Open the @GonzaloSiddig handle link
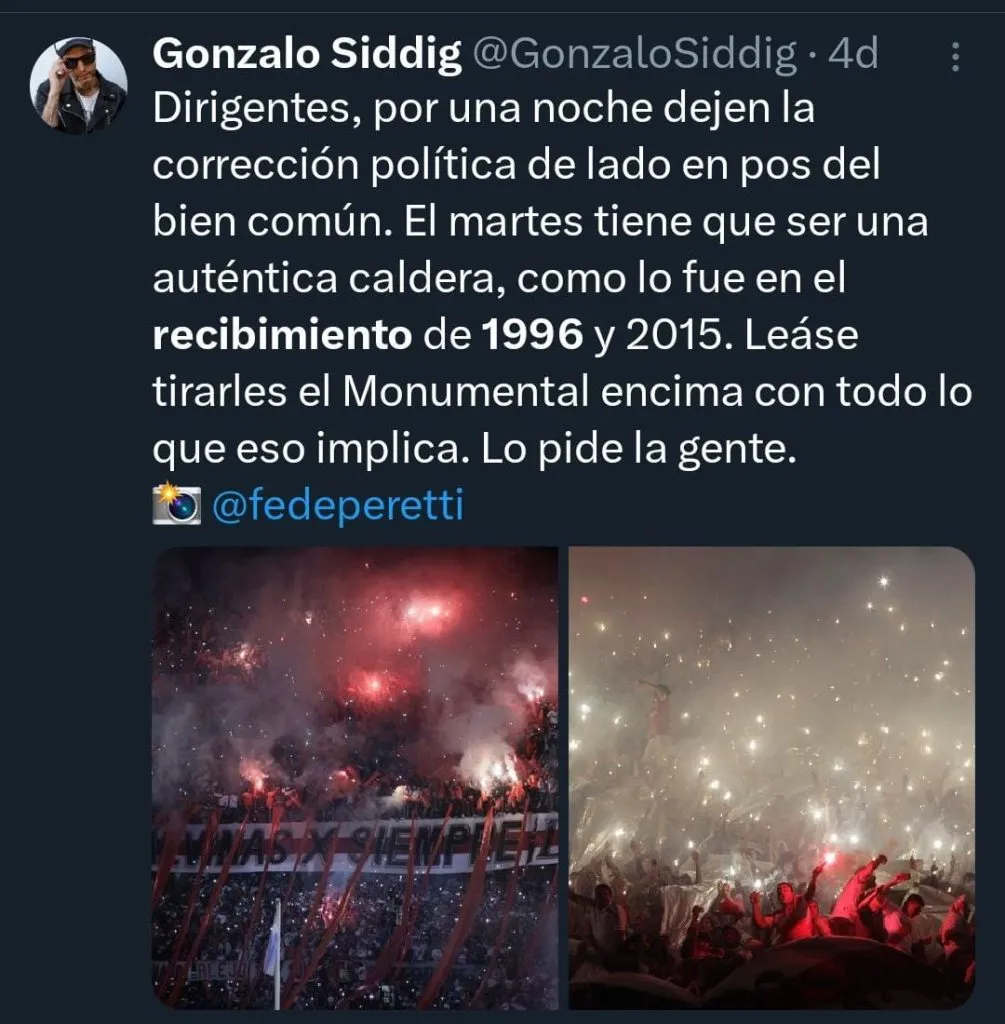 634,55
